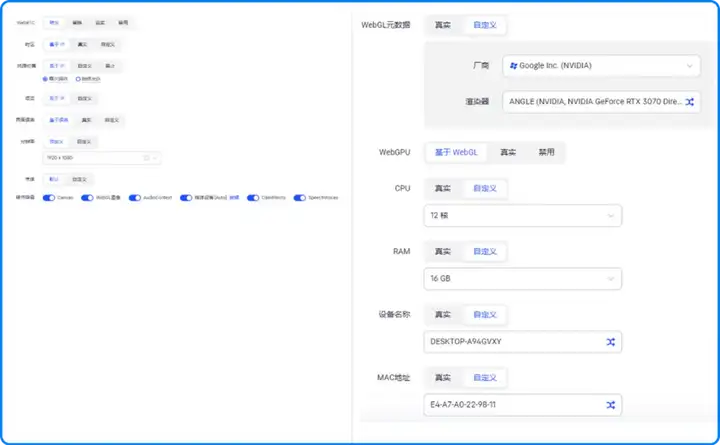Open the RAM 16 GB dropdown
This screenshot has width=720, height=445.
(522, 279)
